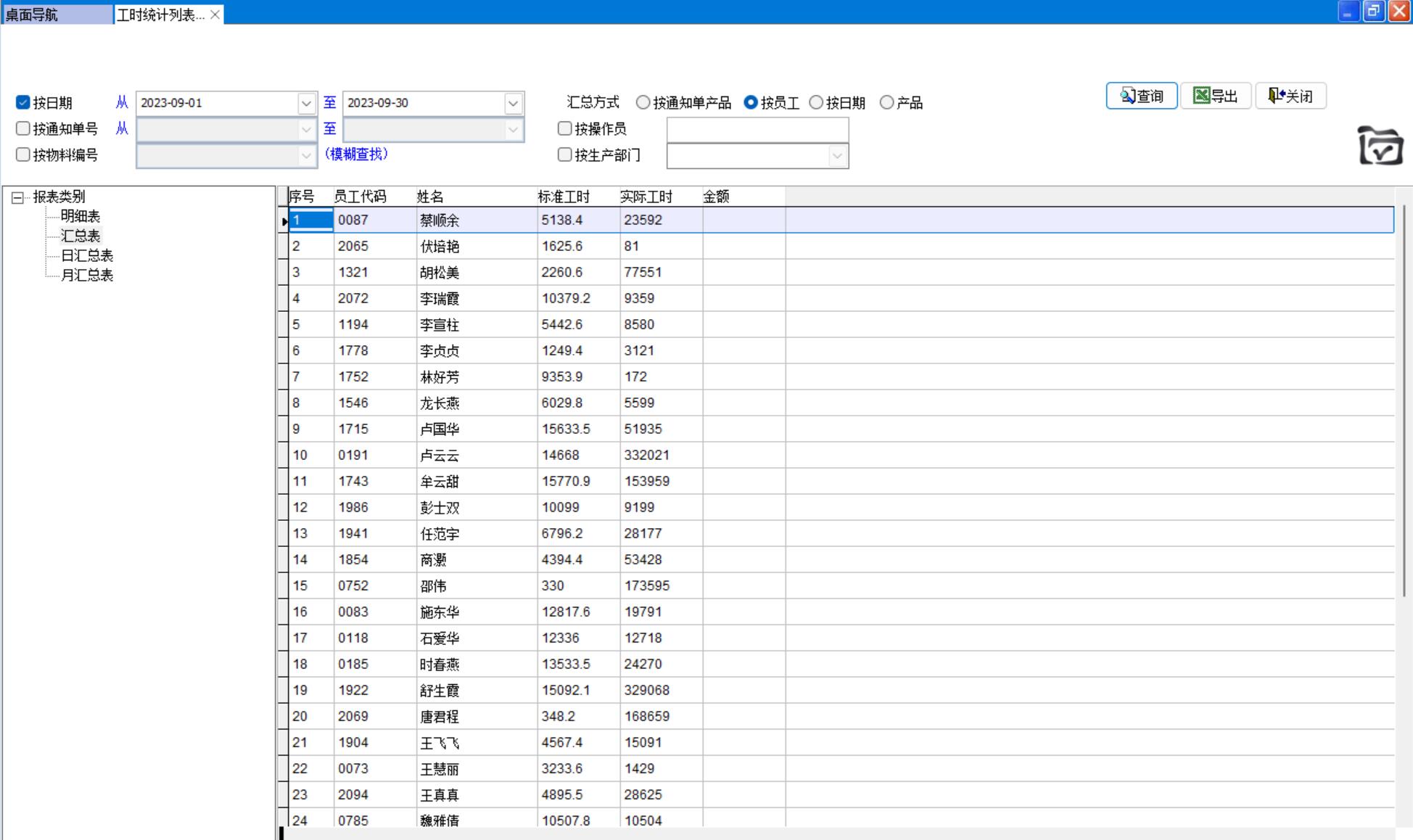
Task: Open the start date 2023-09-01 dropdown
Action: (306, 103)
